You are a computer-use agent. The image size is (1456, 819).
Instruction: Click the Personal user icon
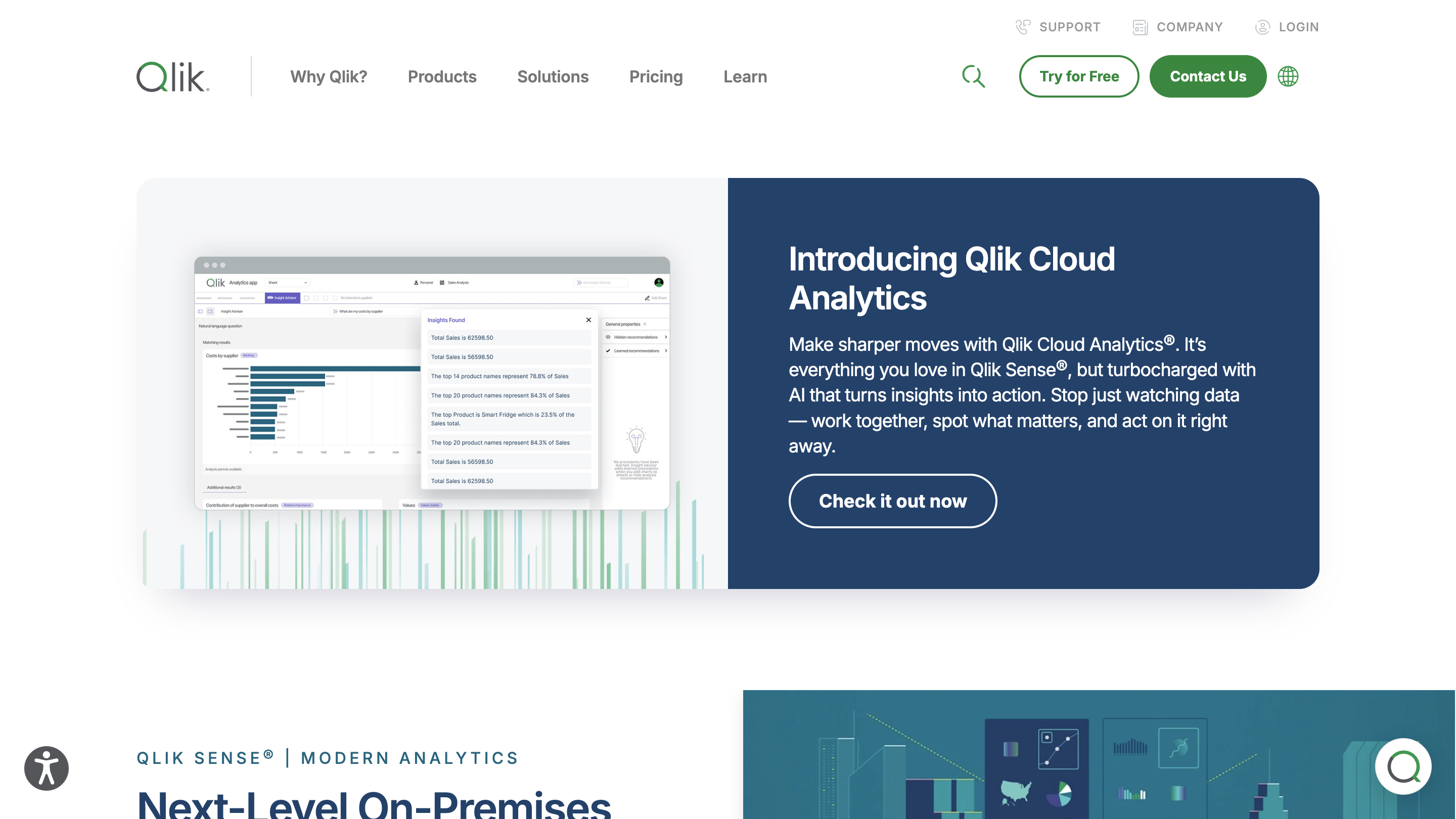click(x=416, y=283)
